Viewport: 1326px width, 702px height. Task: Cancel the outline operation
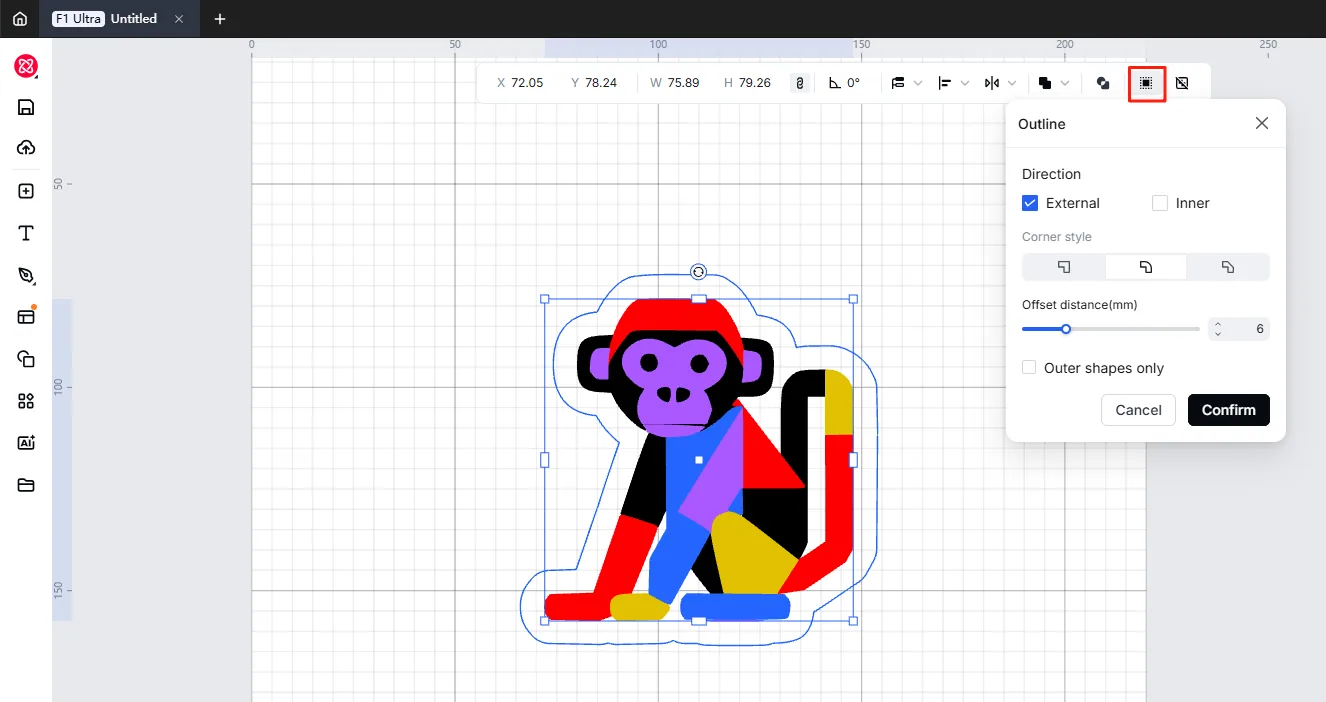pos(1138,410)
